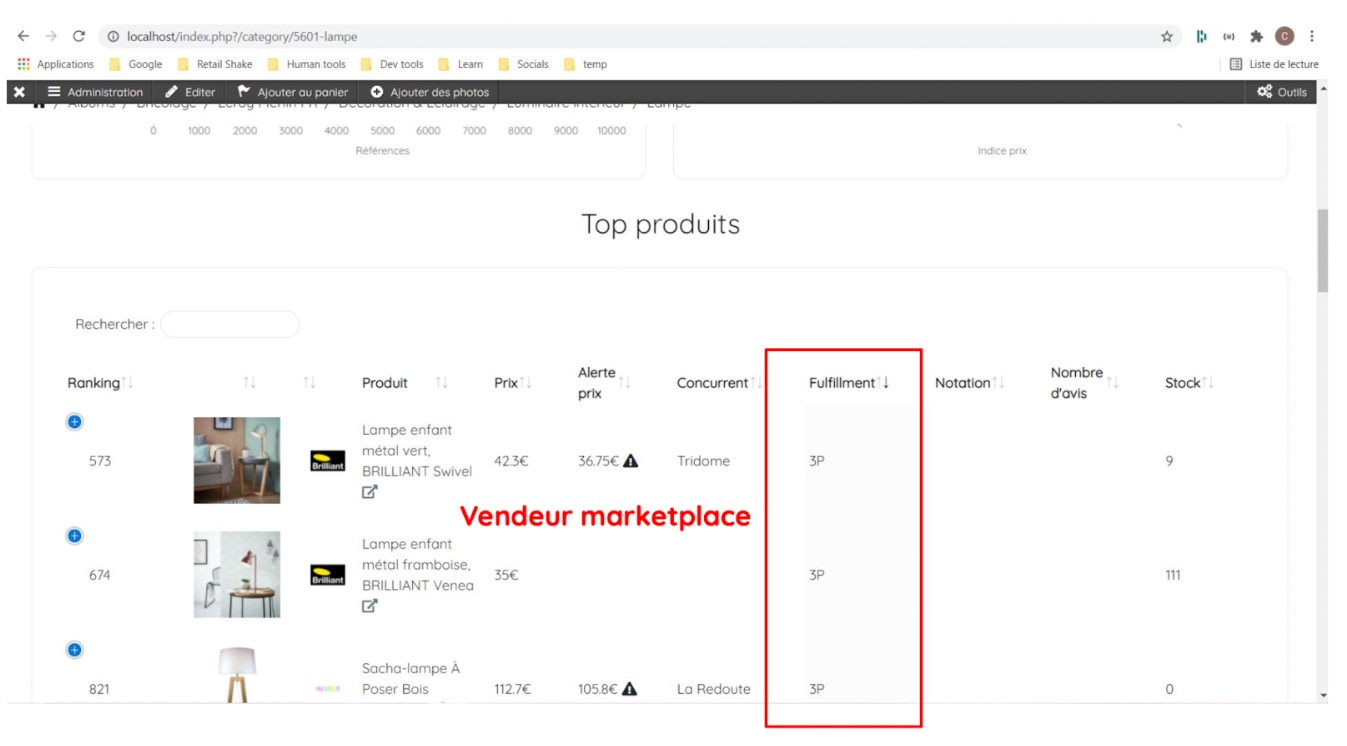Click price 112.7€ in third row
The image size is (1347, 746).
click(x=513, y=689)
